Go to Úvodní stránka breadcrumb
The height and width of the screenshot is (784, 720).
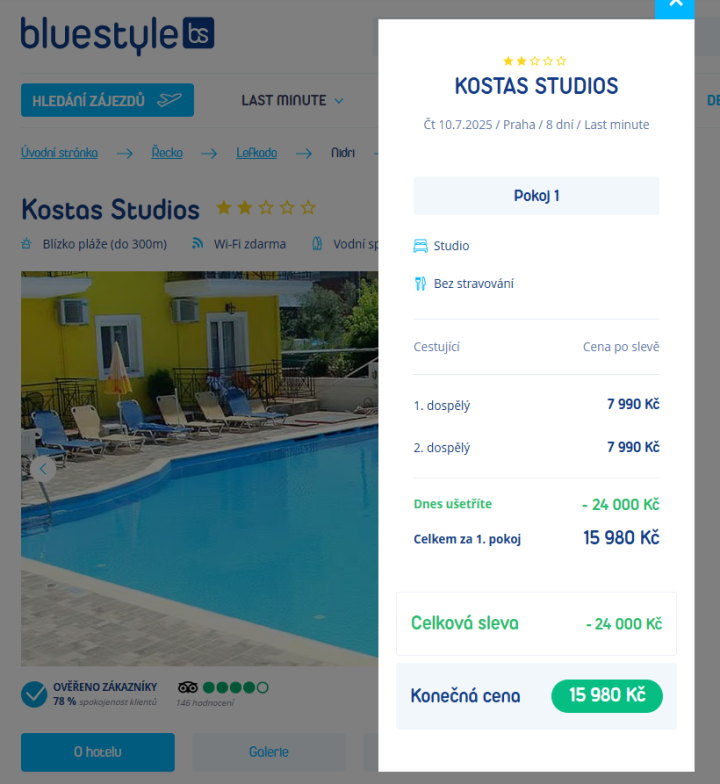[59, 152]
